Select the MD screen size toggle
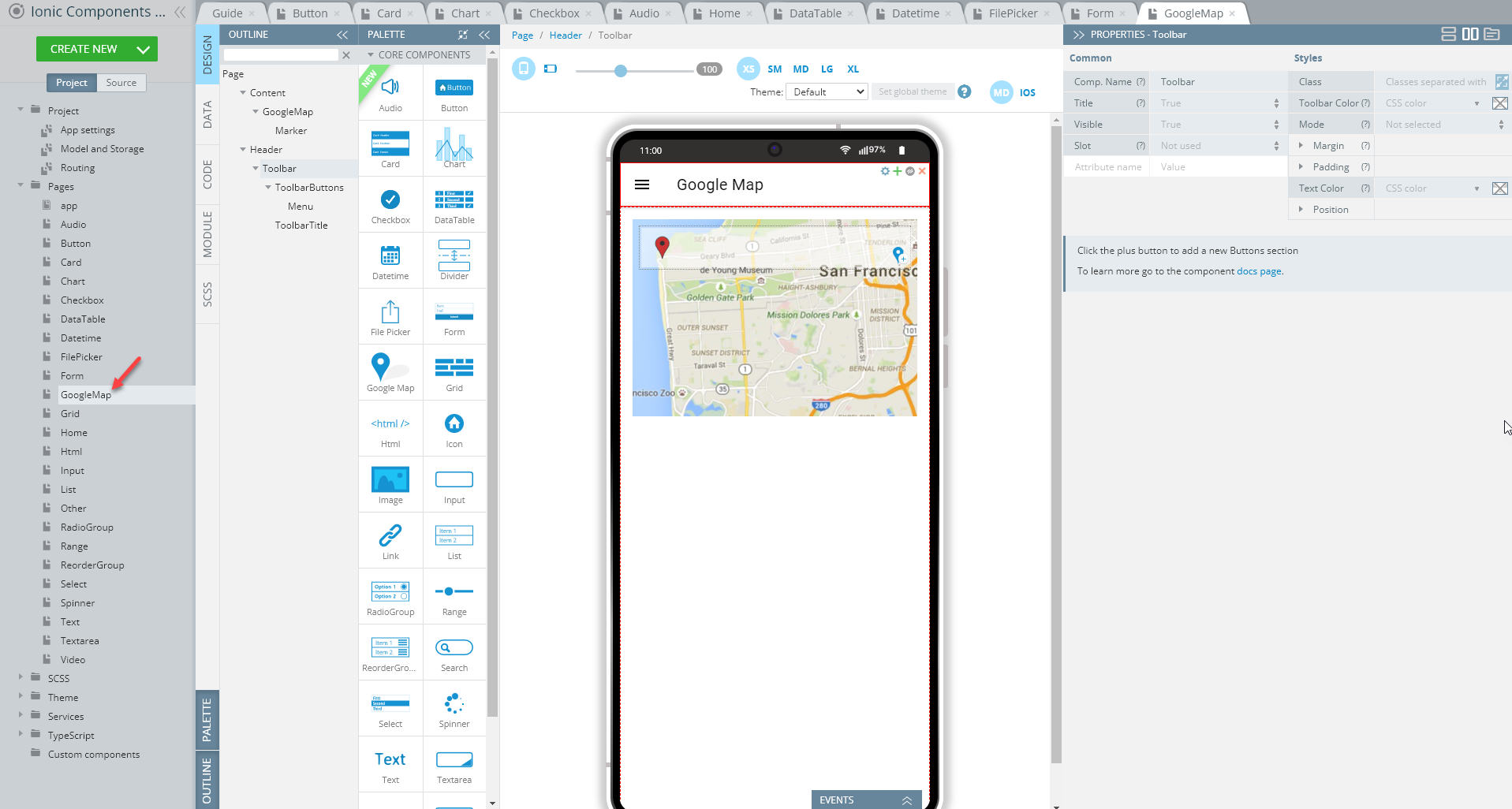 tap(801, 69)
